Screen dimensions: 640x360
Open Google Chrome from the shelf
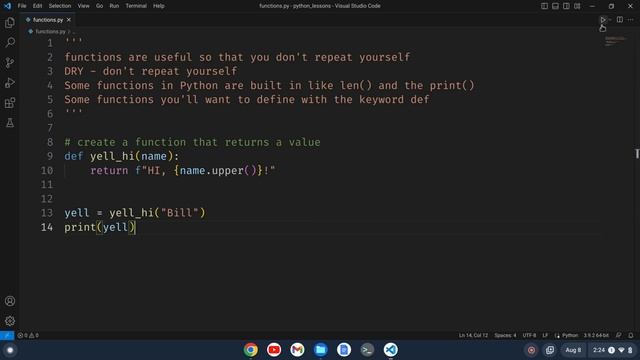(251, 350)
